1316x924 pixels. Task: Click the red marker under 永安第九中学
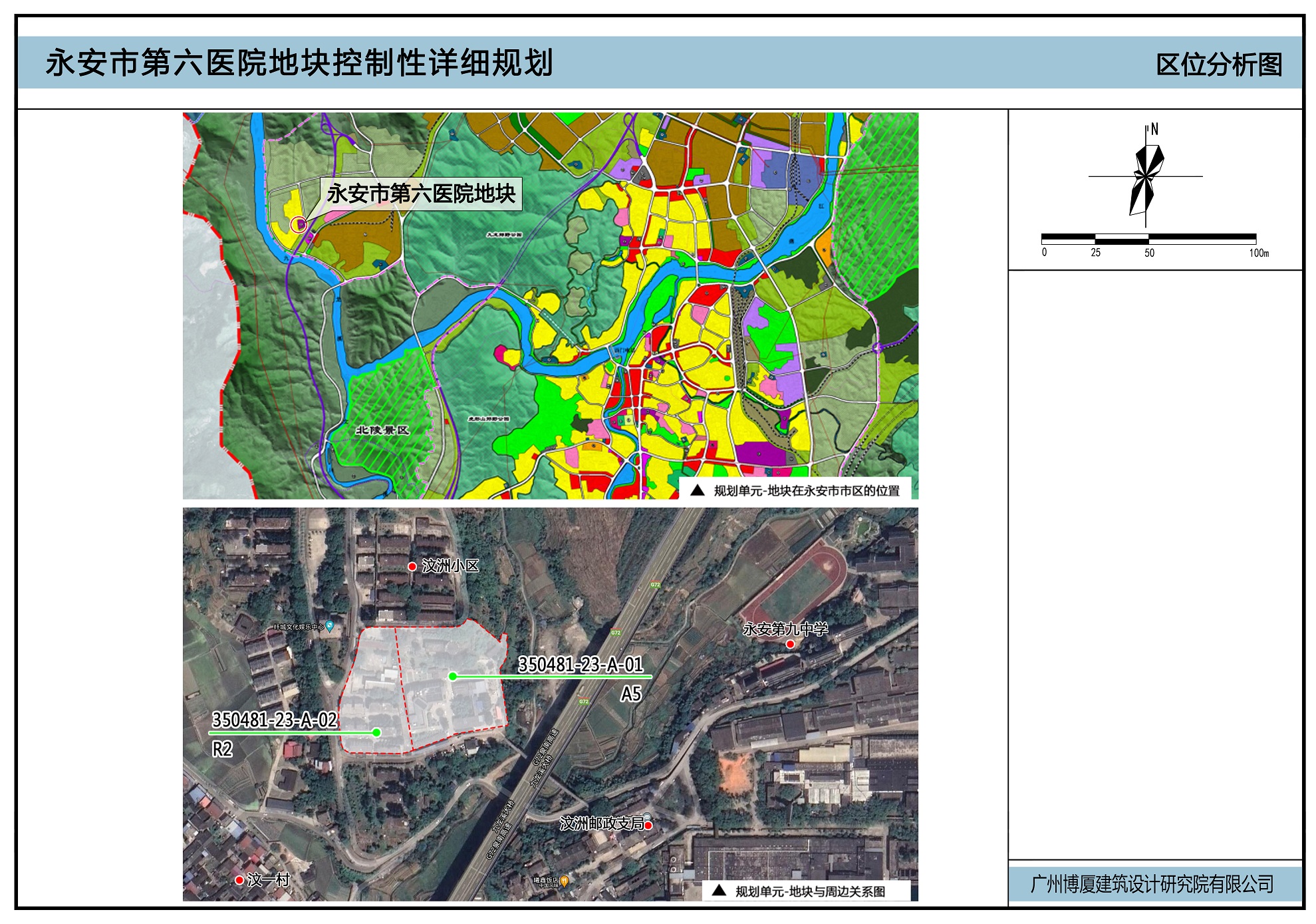pyautogui.click(x=790, y=644)
